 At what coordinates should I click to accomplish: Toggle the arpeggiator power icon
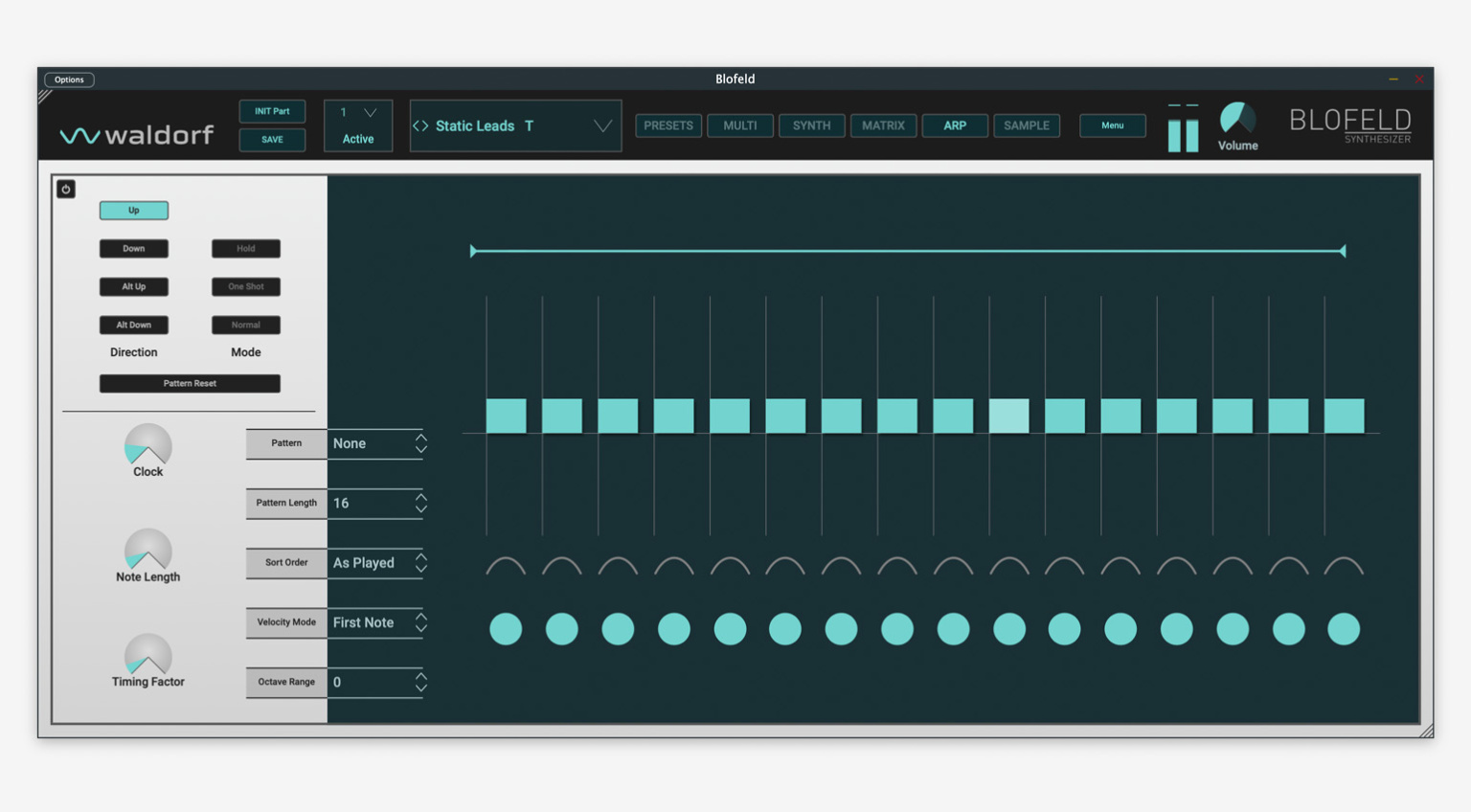[x=66, y=190]
